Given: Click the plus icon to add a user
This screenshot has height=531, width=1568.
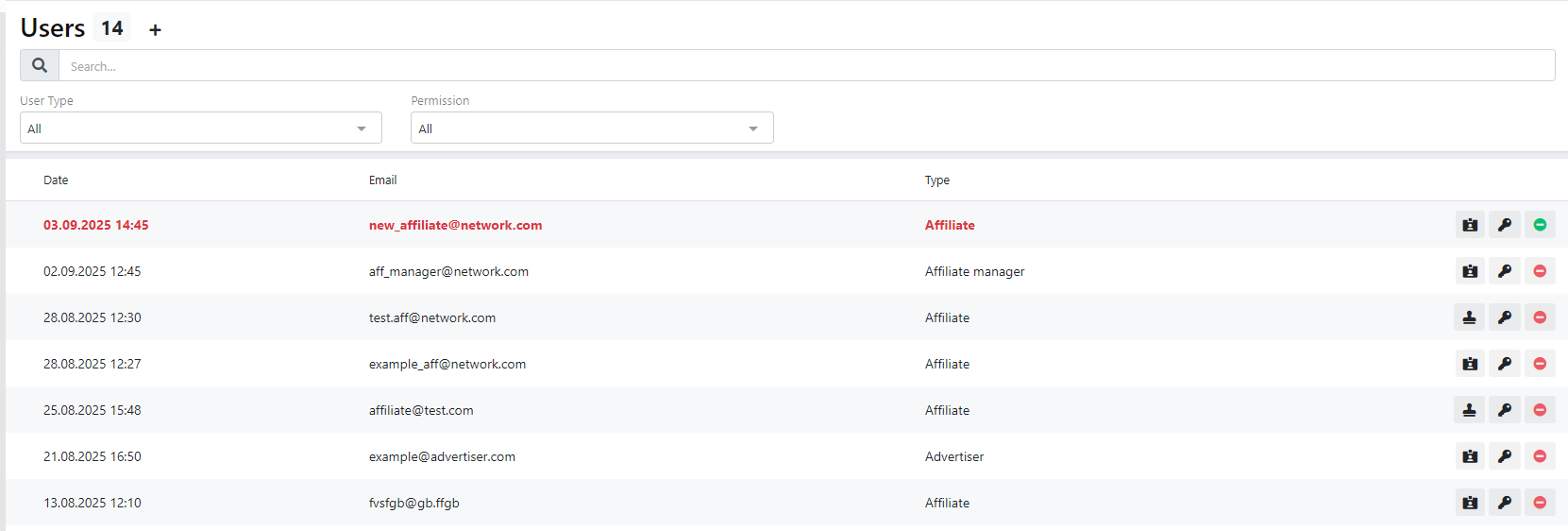Looking at the screenshot, I should 156,30.
